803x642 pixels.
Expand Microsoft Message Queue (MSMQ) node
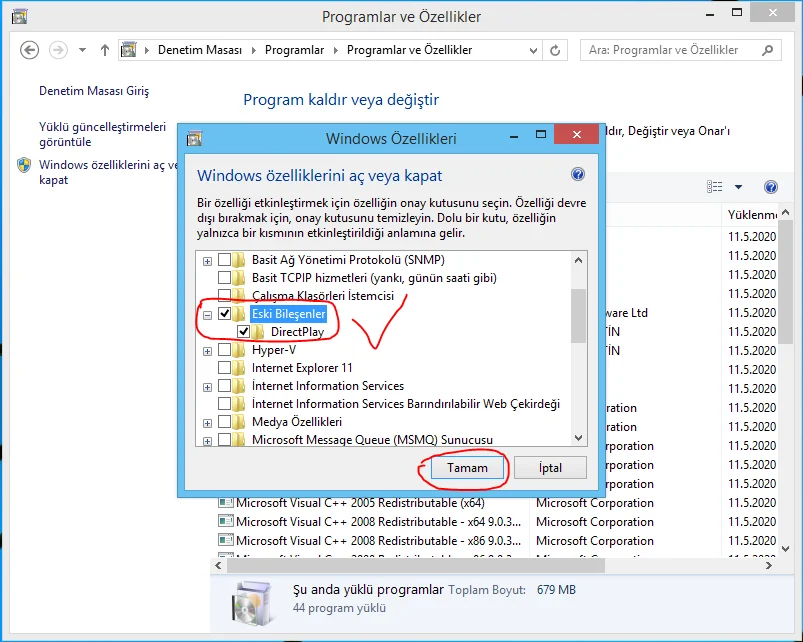coord(207,441)
